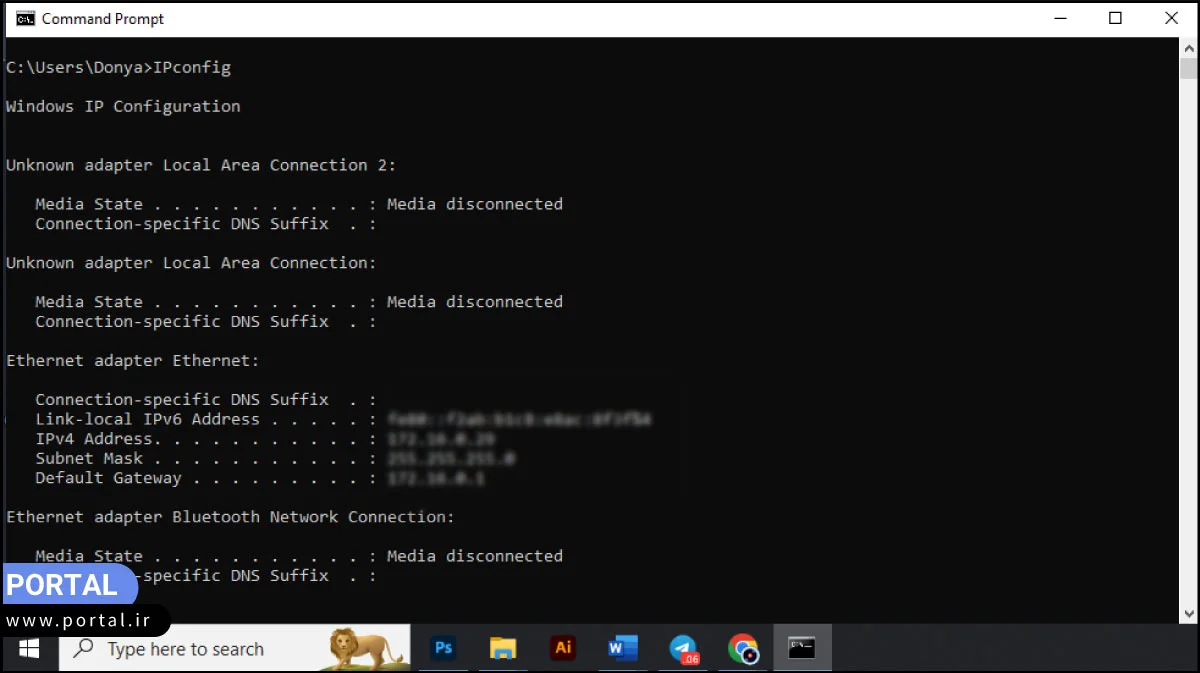Click the scrollbar up arrow
Image resolution: width=1200 pixels, height=673 pixels.
[1188, 47]
